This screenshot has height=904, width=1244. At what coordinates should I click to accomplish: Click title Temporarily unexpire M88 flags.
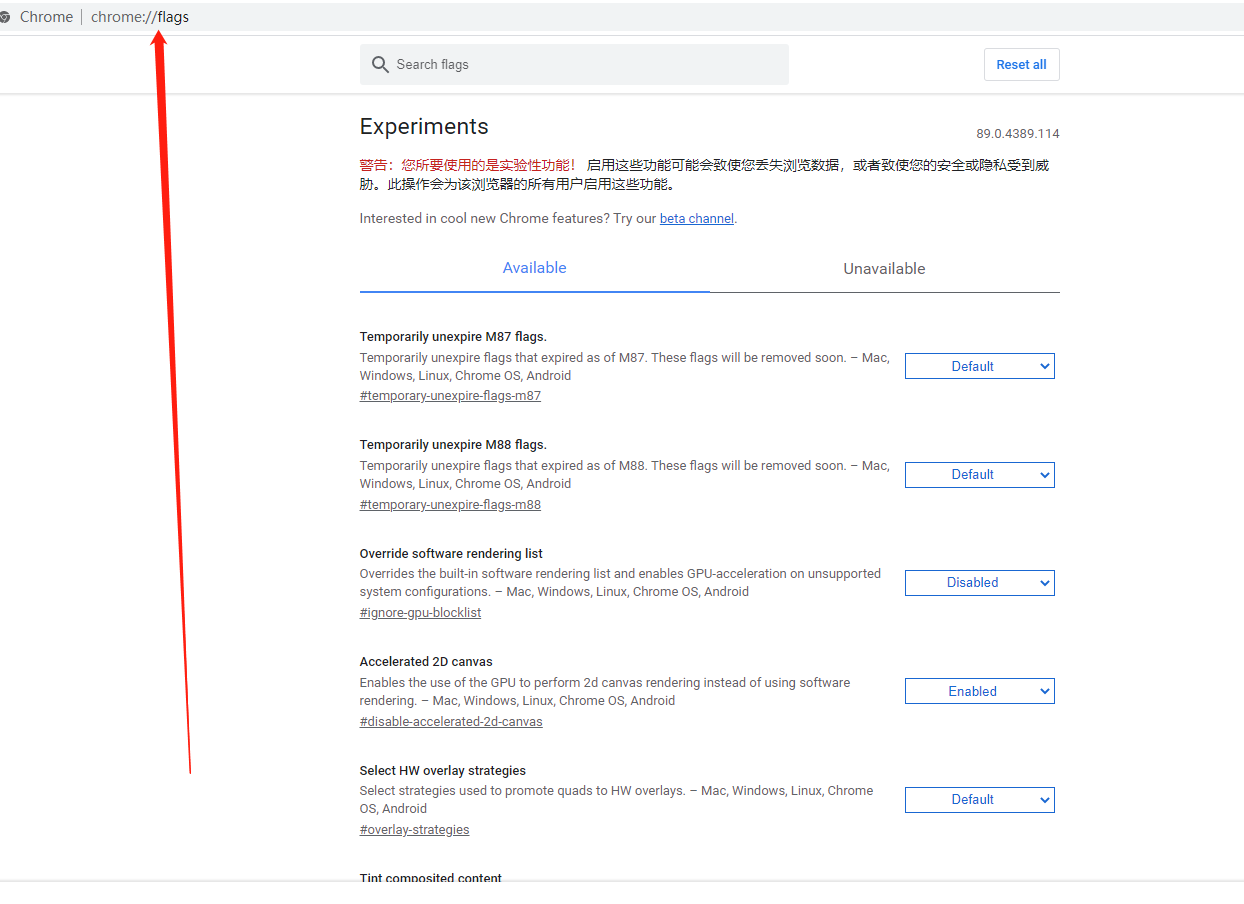tap(453, 444)
